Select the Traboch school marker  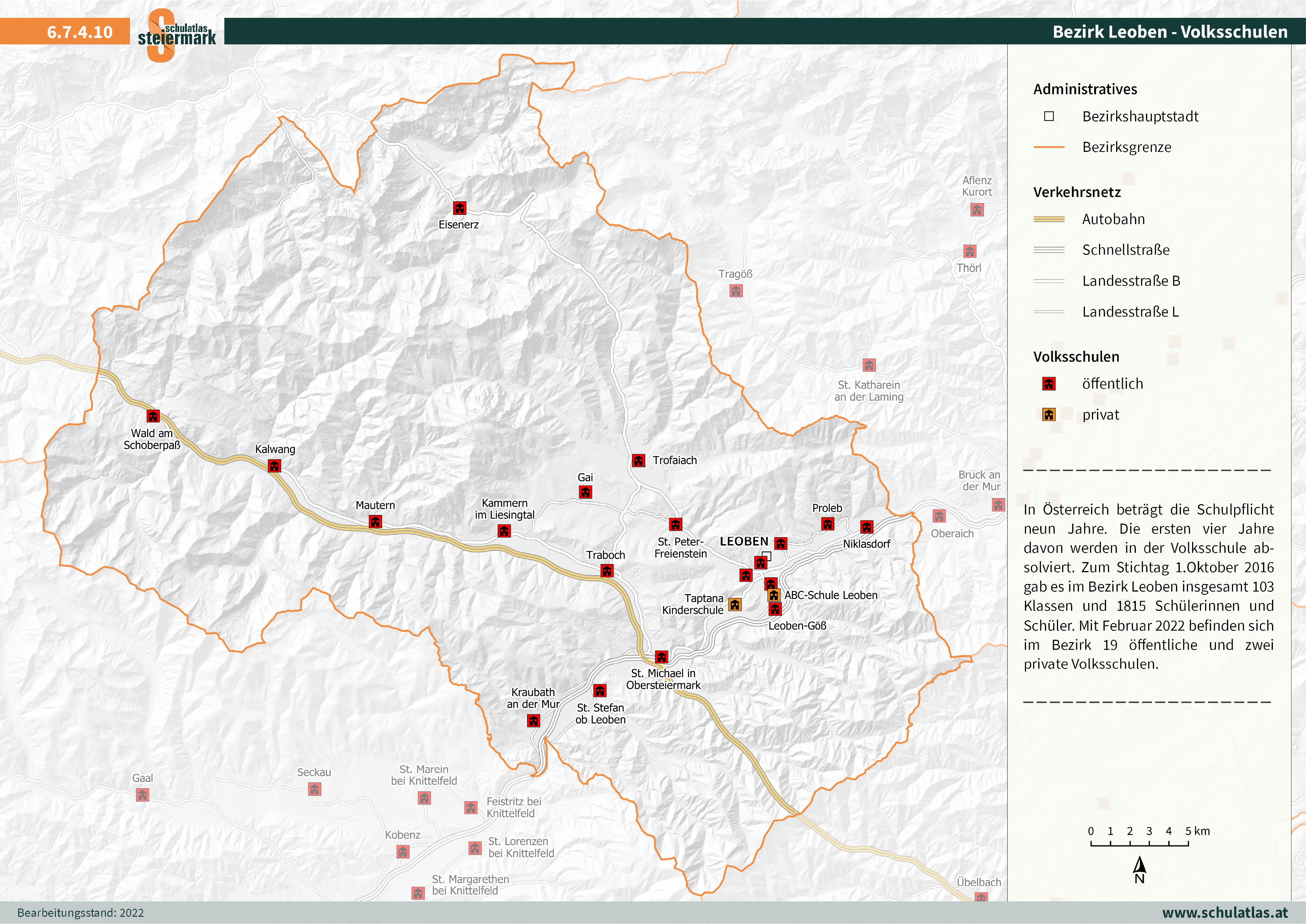tap(607, 571)
